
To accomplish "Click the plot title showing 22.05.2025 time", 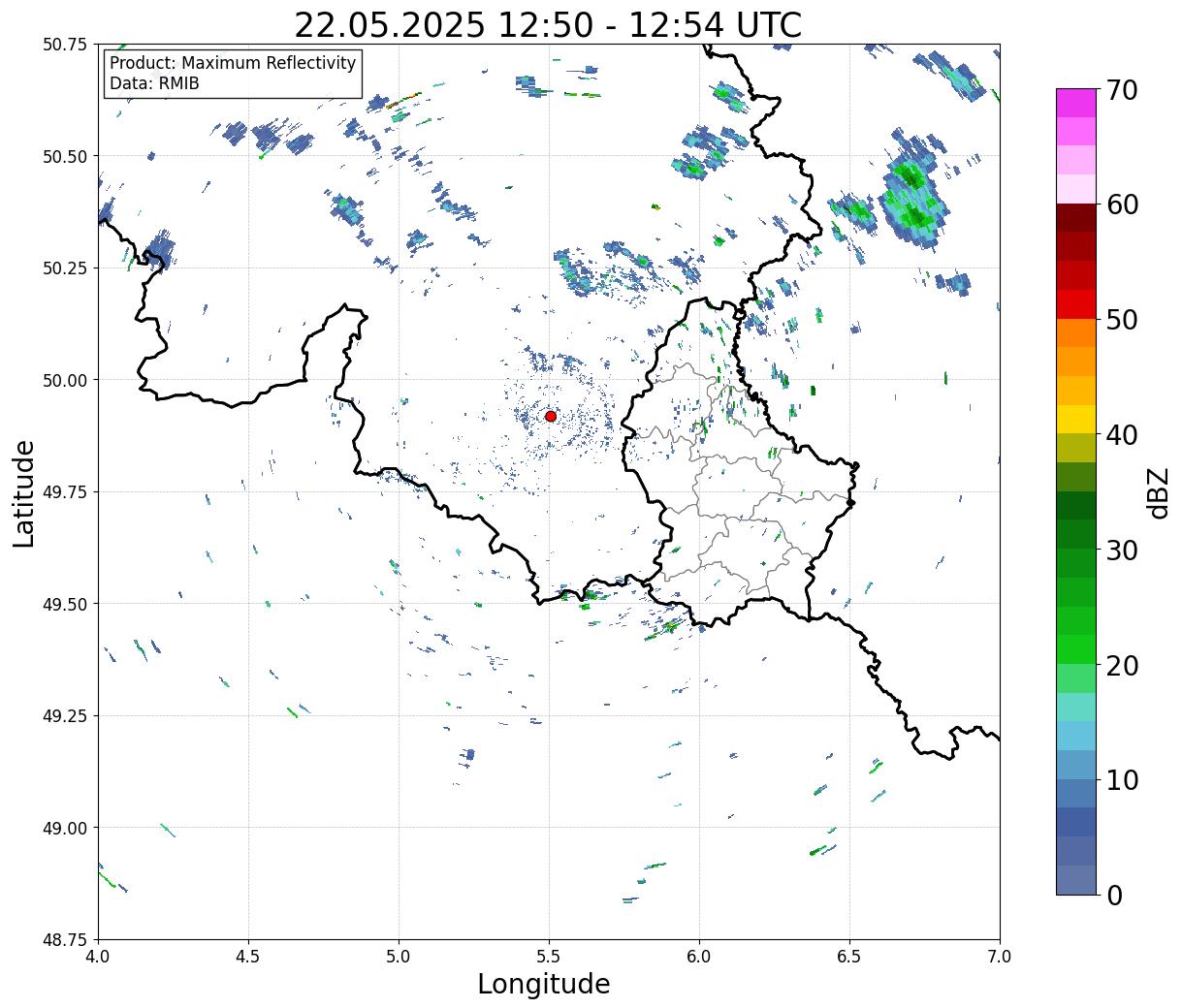I will coord(548,25).
